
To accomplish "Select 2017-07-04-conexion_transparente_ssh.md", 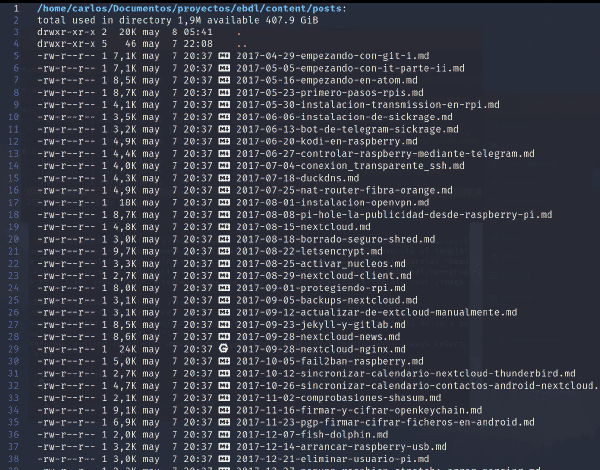I will [350, 166].
